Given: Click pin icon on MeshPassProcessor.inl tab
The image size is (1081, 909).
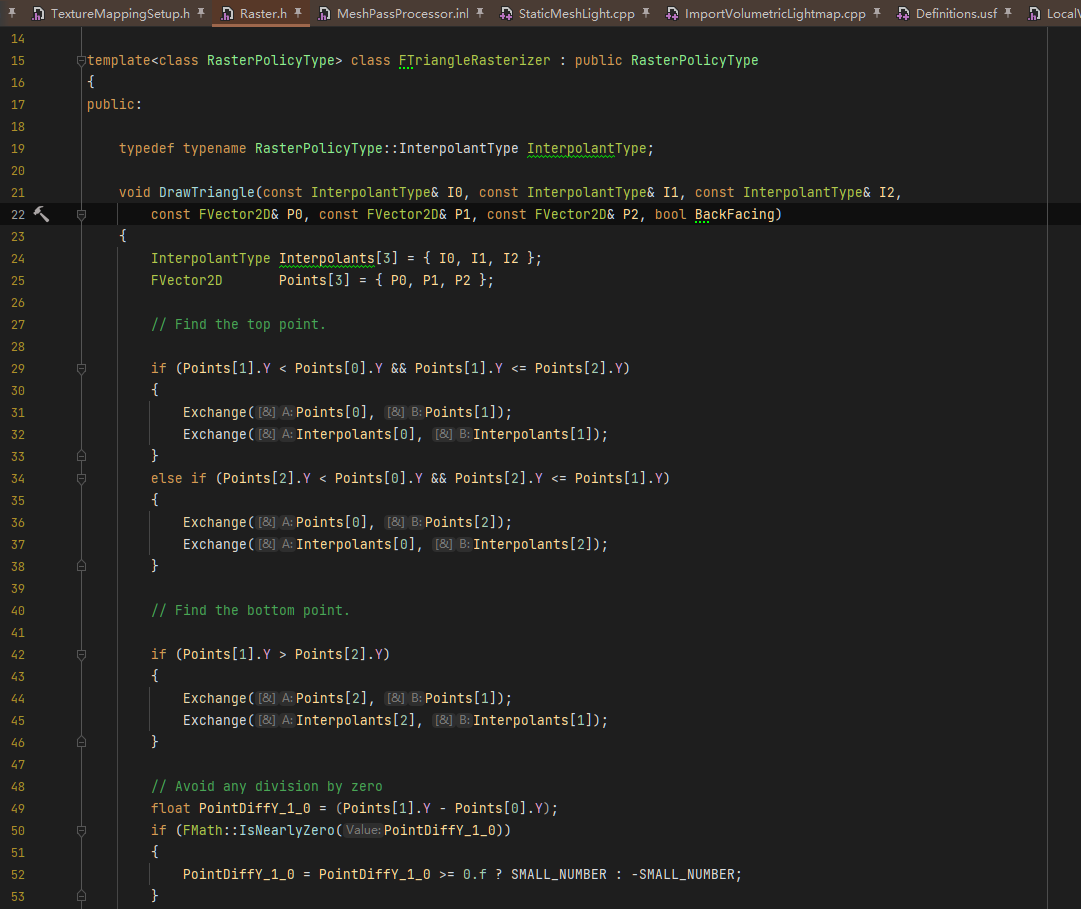Looking at the screenshot, I should (480, 13).
